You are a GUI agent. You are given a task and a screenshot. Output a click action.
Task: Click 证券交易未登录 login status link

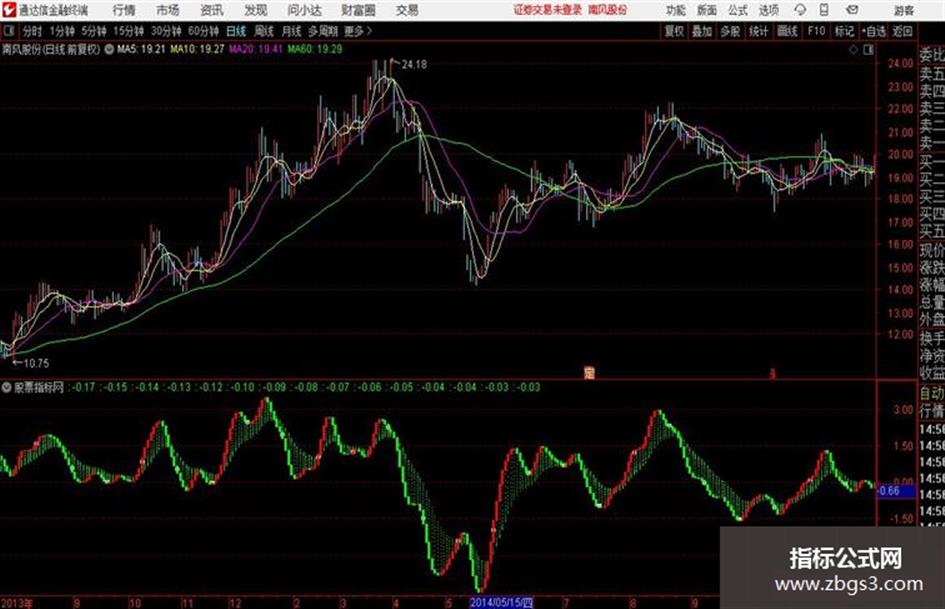click(548, 10)
